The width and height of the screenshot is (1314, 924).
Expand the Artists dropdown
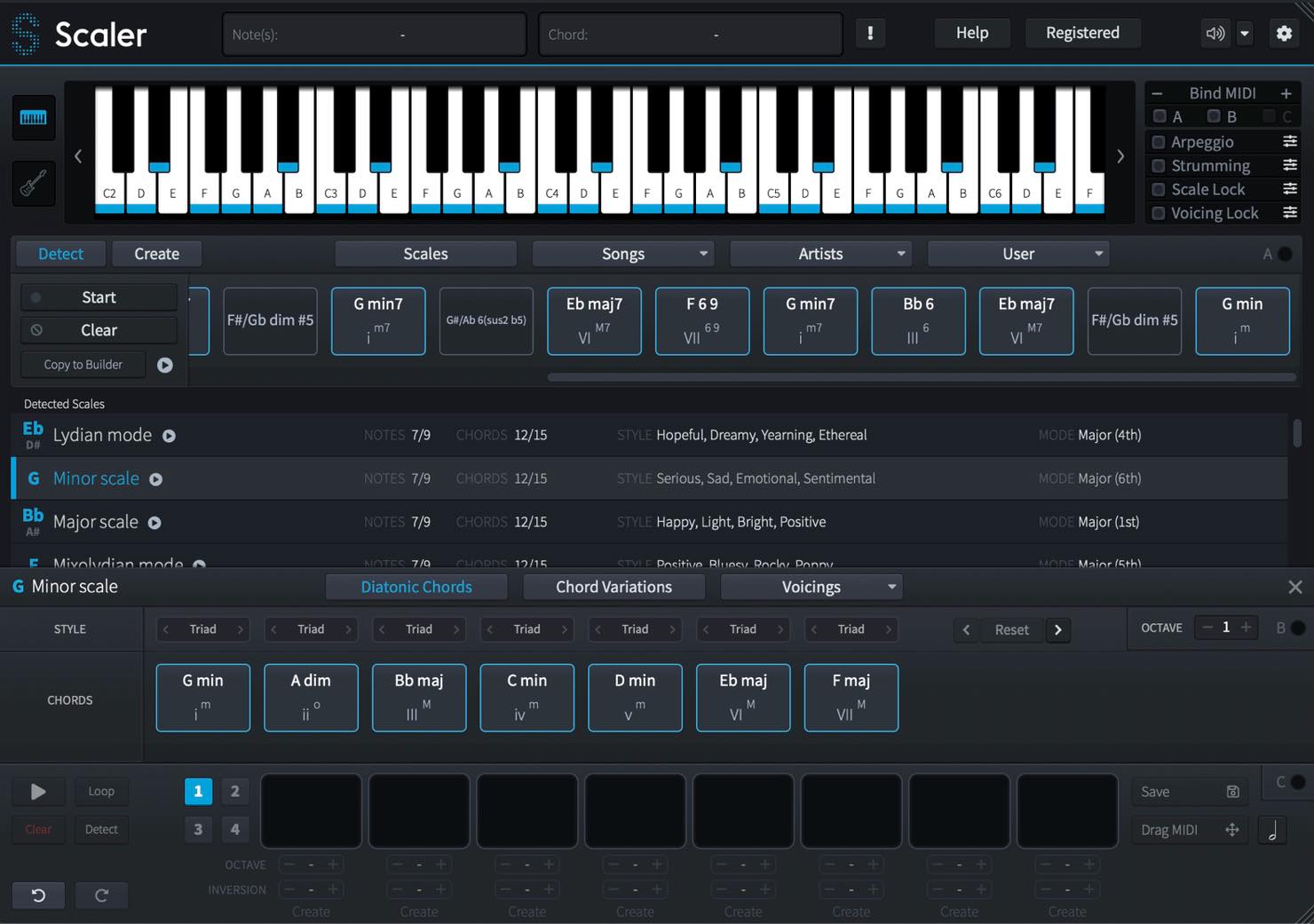pyautogui.click(x=820, y=254)
